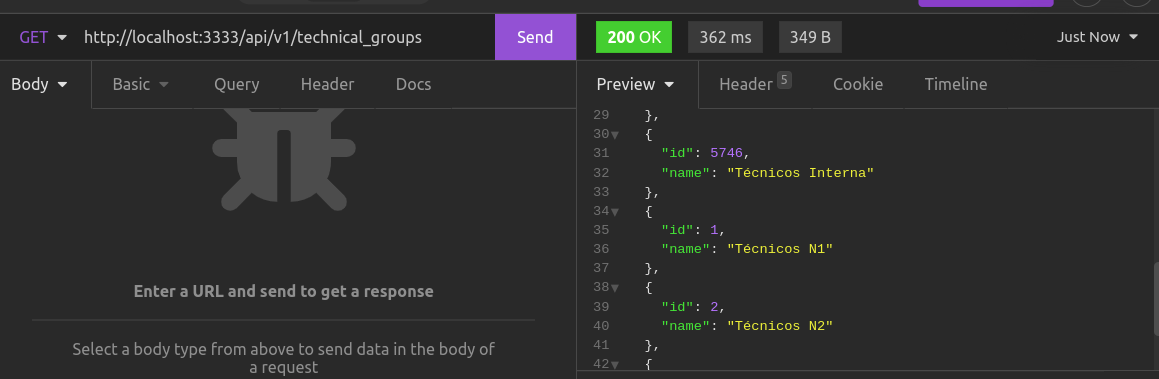Image resolution: width=1159 pixels, height=379 pixels.
Task: Collapse the JSON object at line 42
Action: click(x=615, y=364)
